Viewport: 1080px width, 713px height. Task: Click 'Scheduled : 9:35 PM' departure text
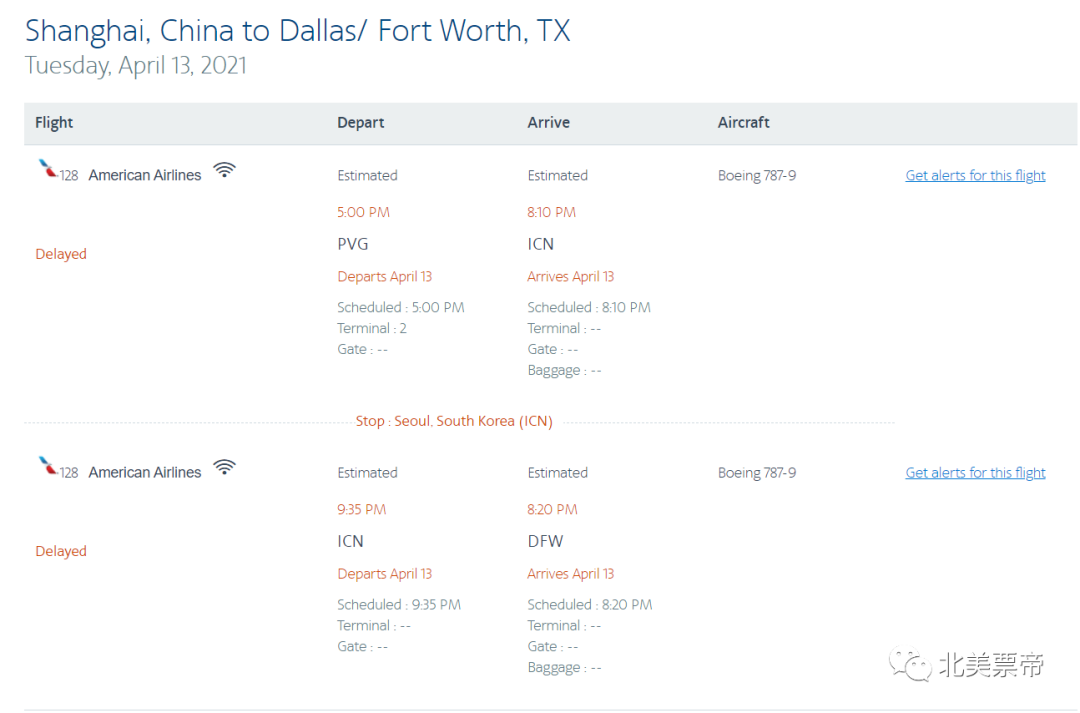(399, 605)
